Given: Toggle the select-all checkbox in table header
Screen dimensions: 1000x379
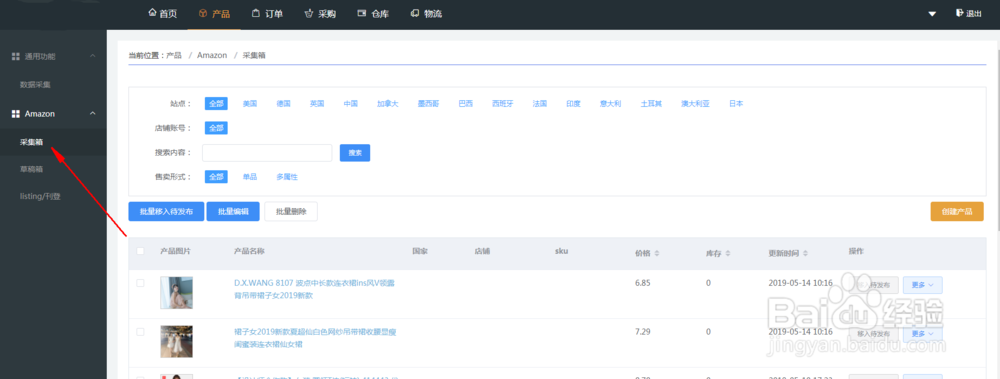Looking at the screenshot, I should pos(140,251).
